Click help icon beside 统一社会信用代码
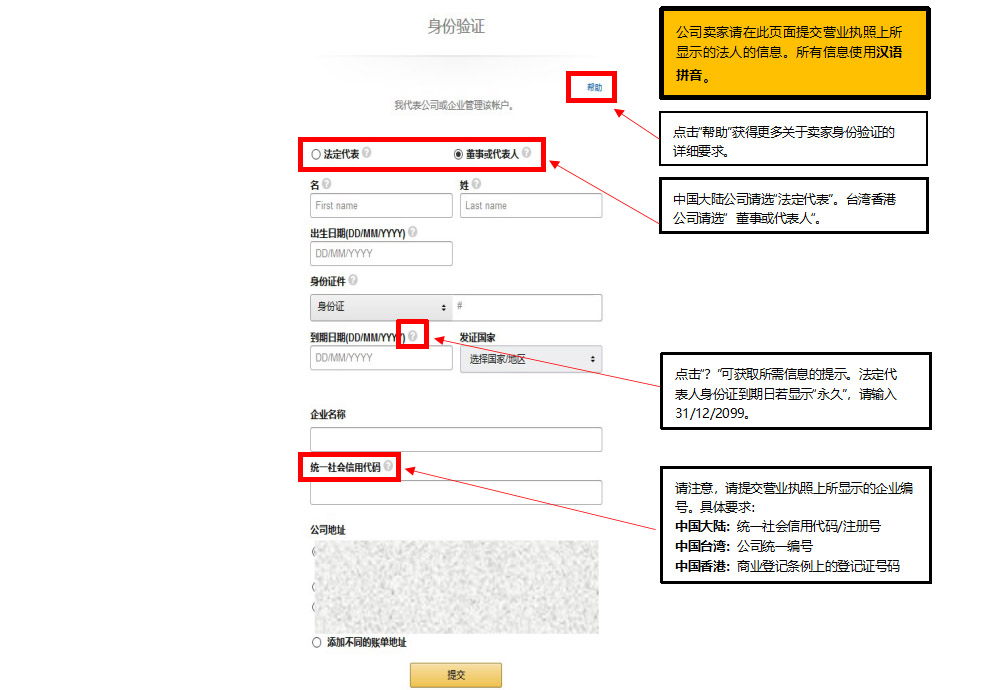Screen dimensions: 991x690 click(388, 466)
